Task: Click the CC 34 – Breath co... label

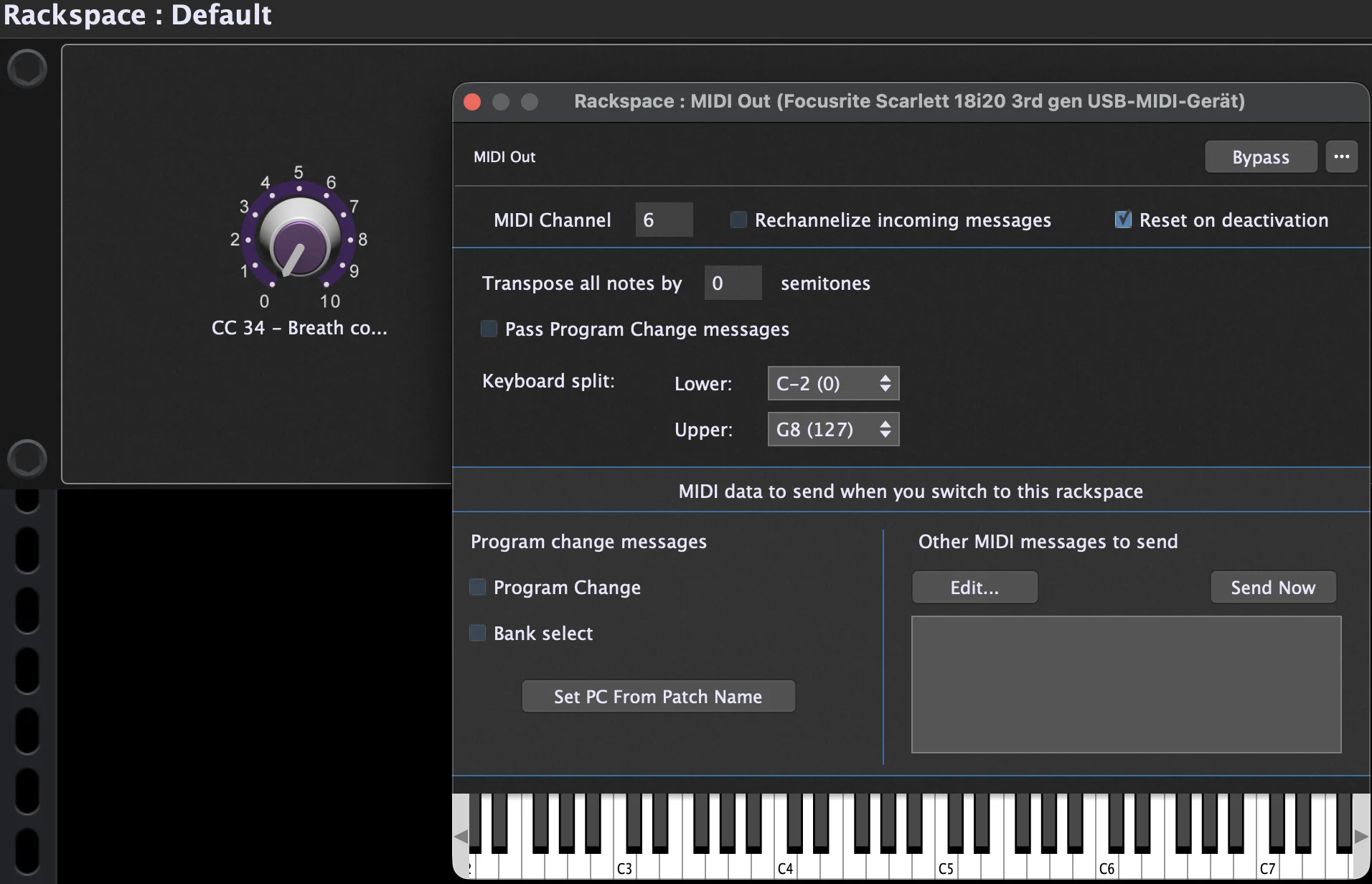Action: 299,328
